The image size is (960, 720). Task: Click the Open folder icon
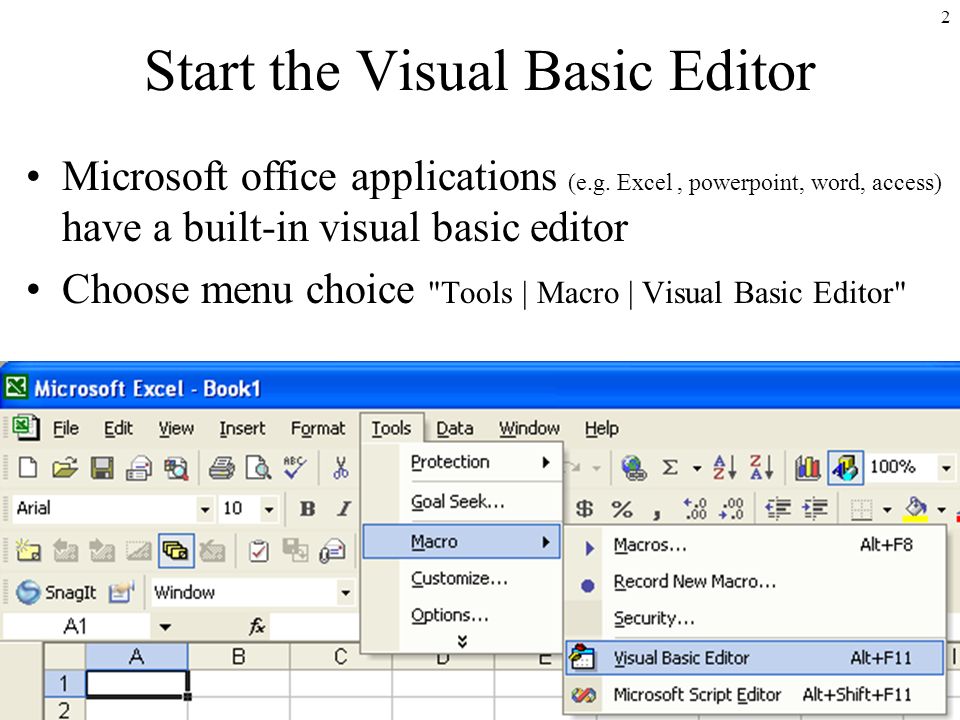tap(64, 468)
